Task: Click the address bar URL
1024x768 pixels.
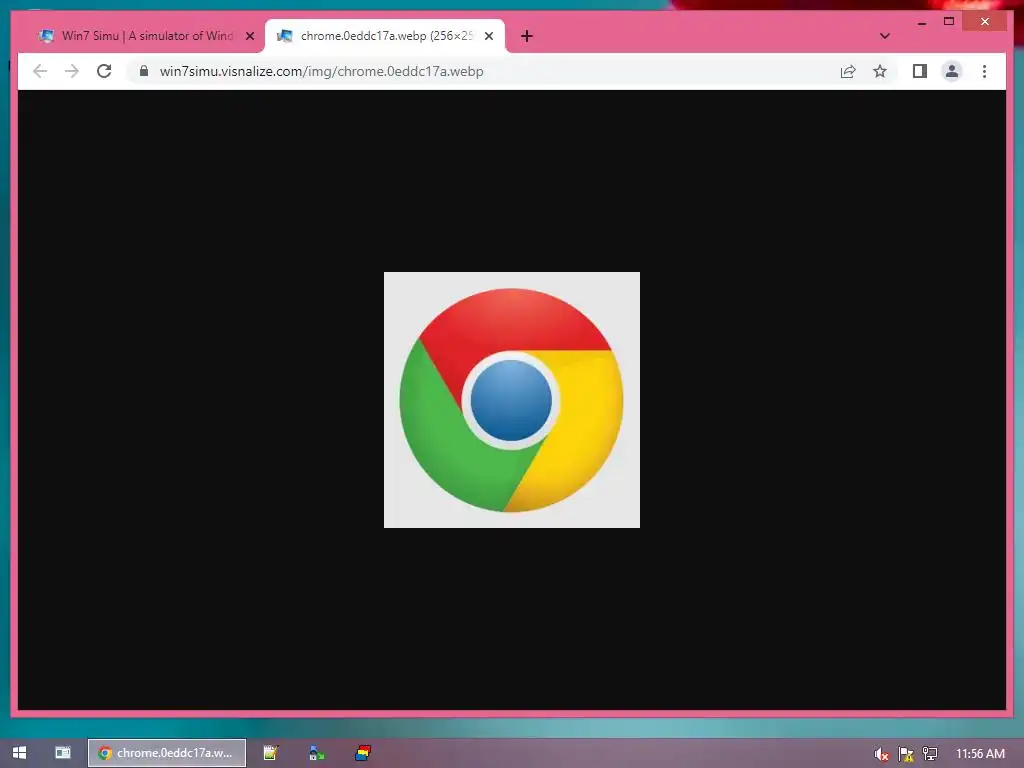Action: (x=321, y=71)
